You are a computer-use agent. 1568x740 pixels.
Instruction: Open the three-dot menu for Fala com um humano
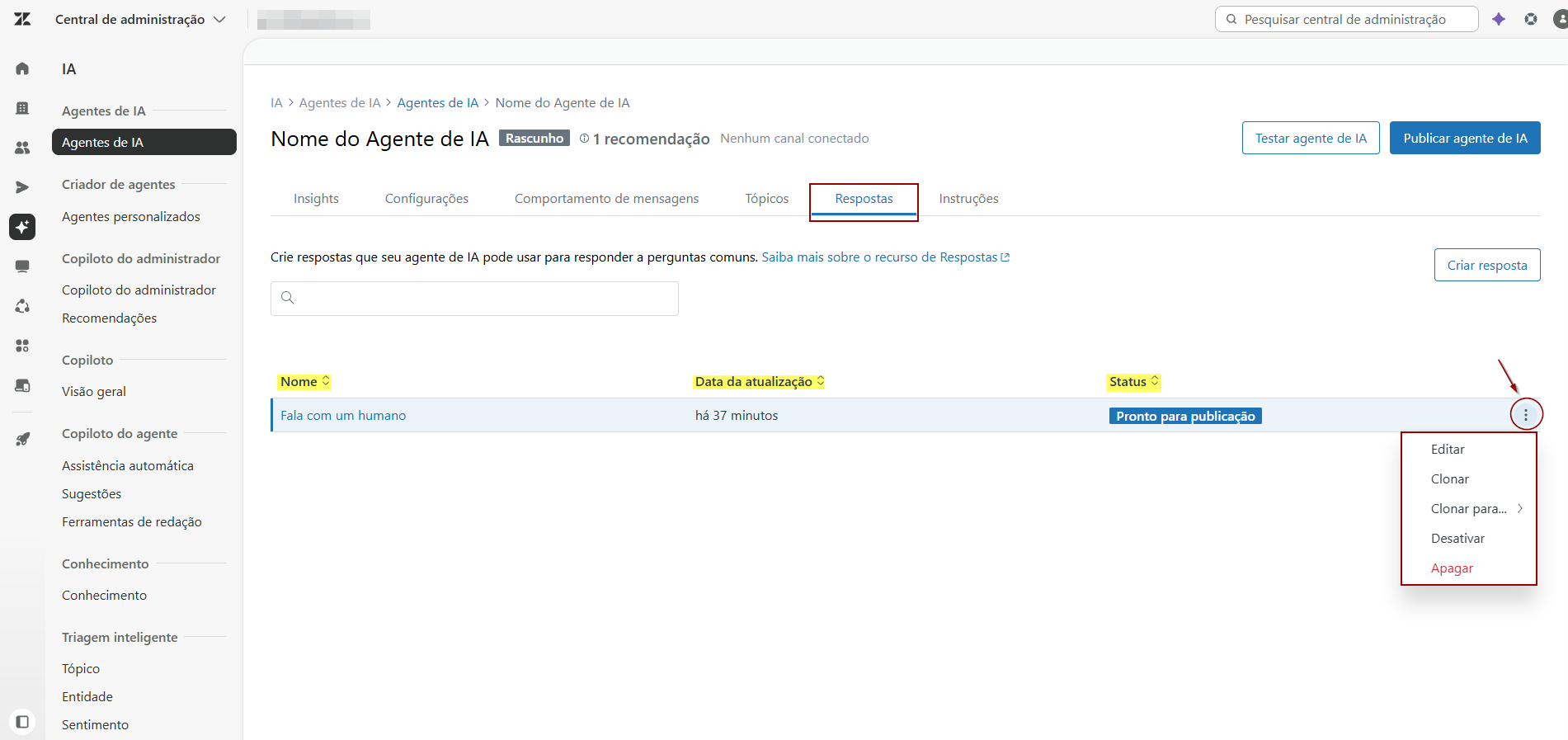1526,415
